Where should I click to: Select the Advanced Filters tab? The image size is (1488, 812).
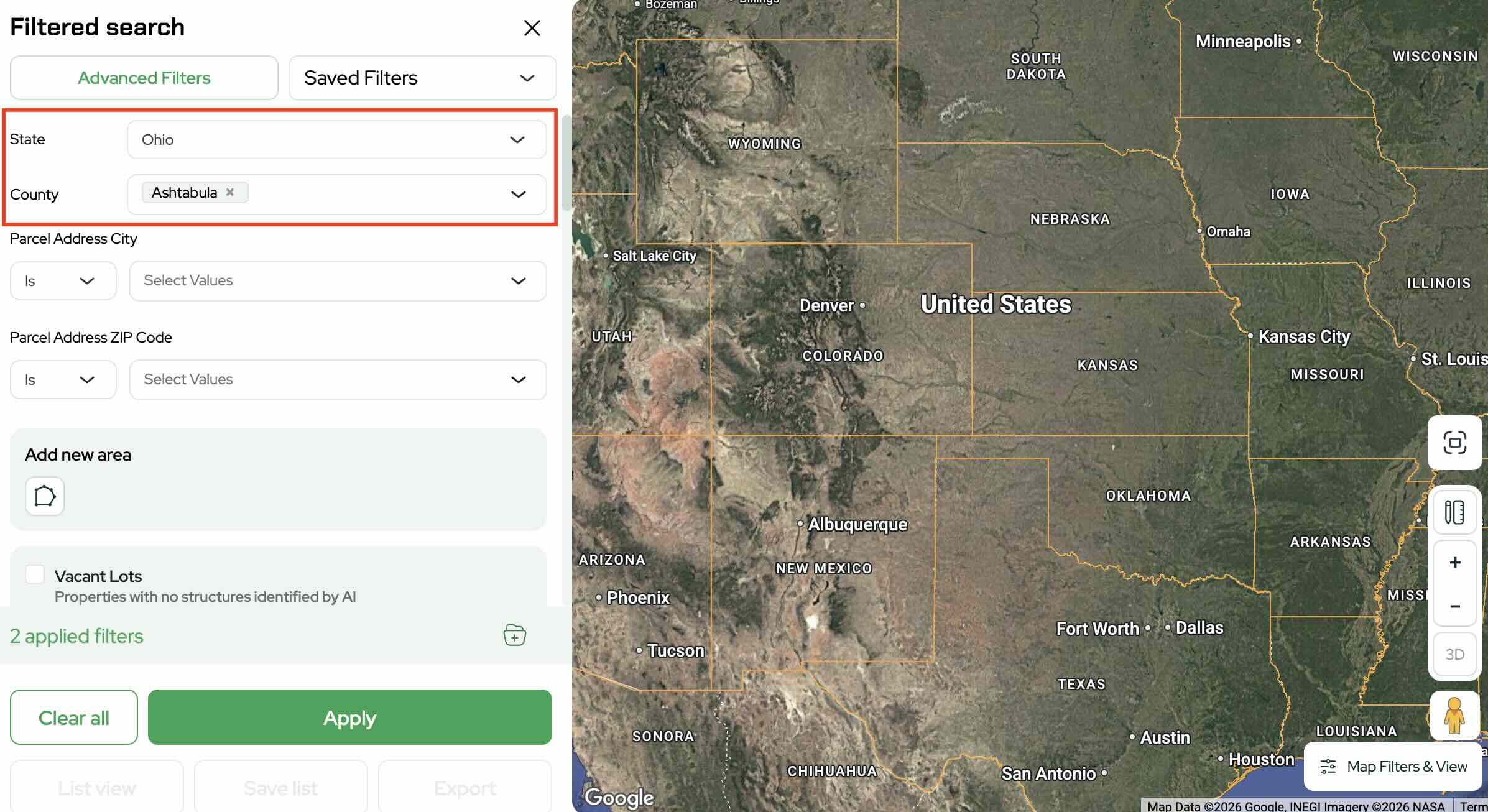(x=144, y=78)
